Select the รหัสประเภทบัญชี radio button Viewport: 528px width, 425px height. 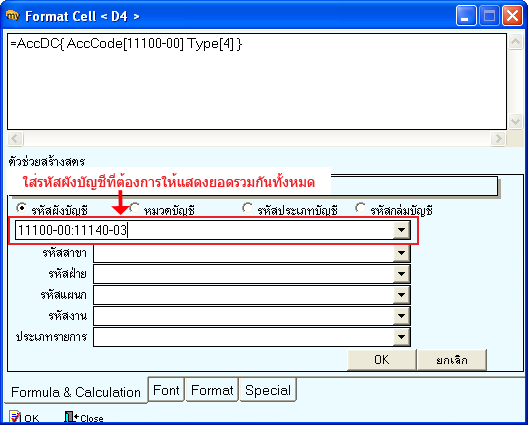click(x=248, y=208)
